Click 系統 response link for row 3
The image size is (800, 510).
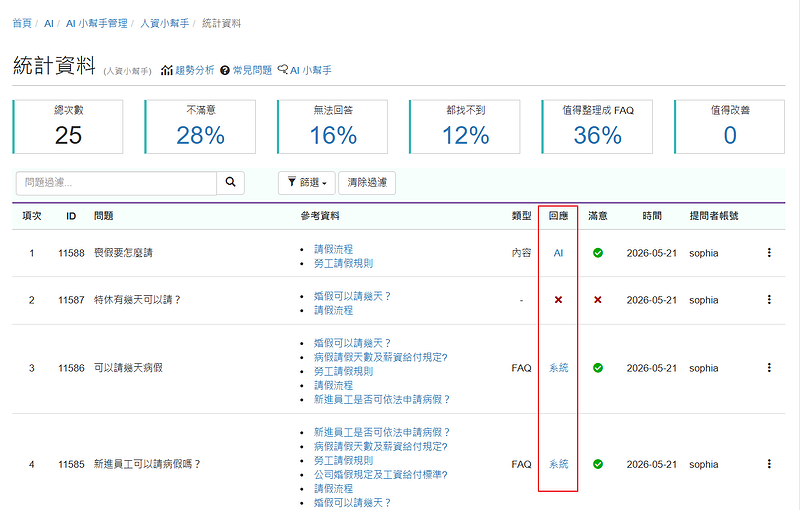tap(558, 368)
